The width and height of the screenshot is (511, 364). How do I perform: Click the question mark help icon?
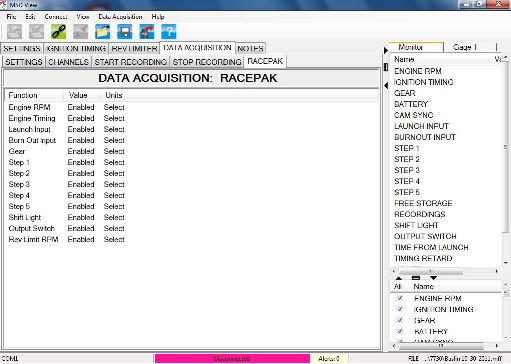(x=169, y=32)
